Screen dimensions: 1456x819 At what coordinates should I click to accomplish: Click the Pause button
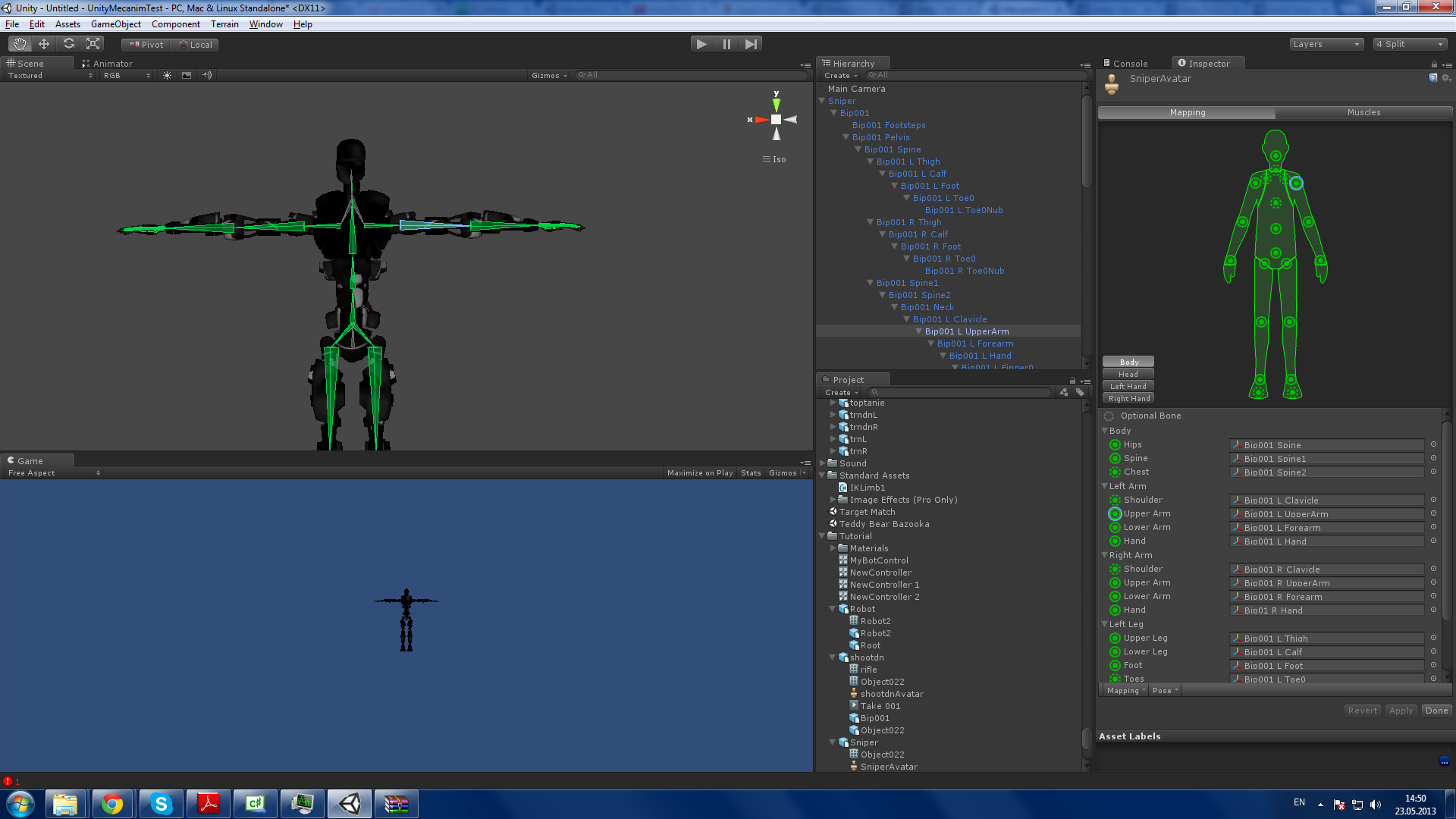[726, 44]
